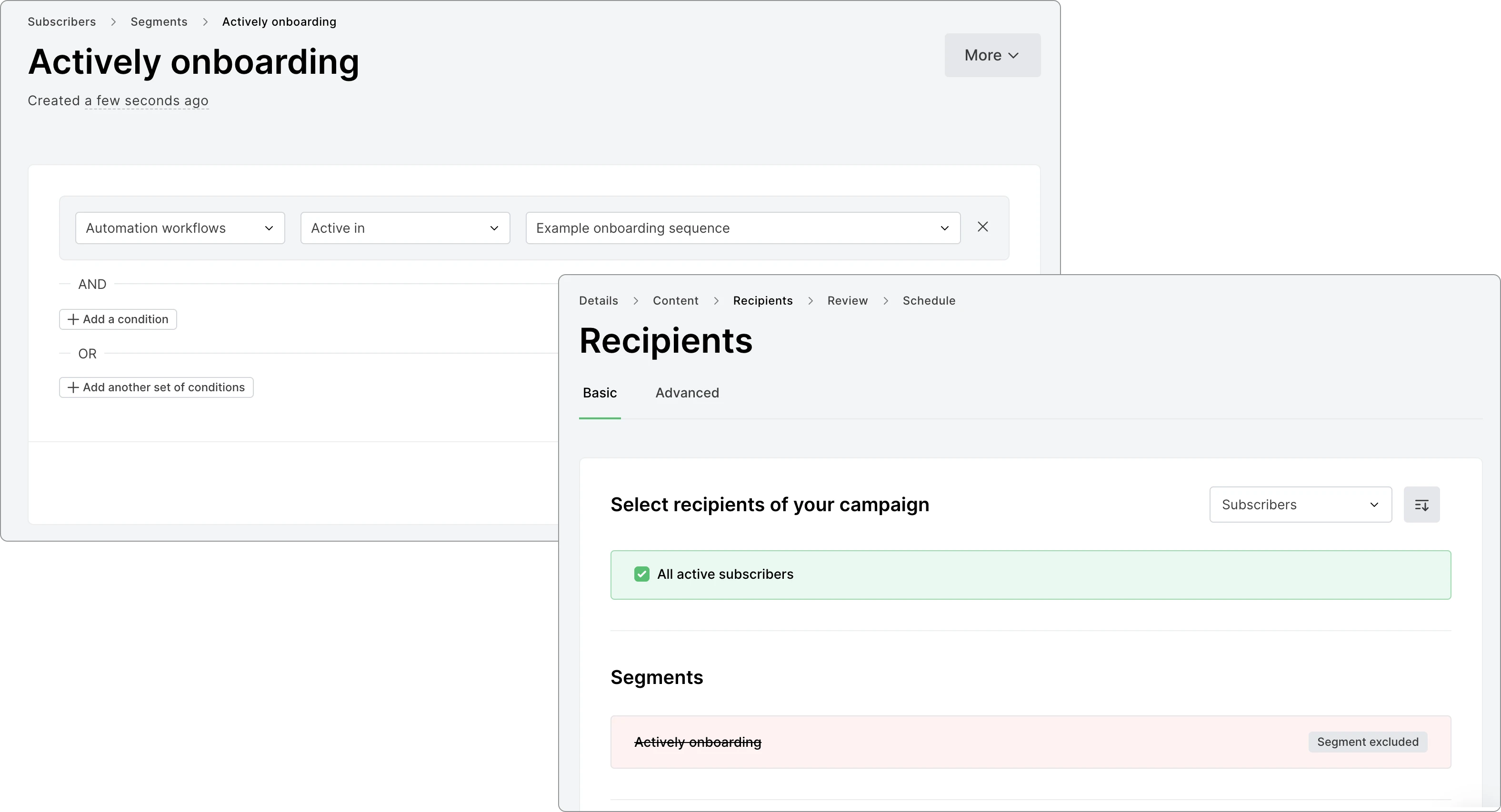
Task: Open the Subscribers recipient type dropdown
Action: pos(1300,505)
